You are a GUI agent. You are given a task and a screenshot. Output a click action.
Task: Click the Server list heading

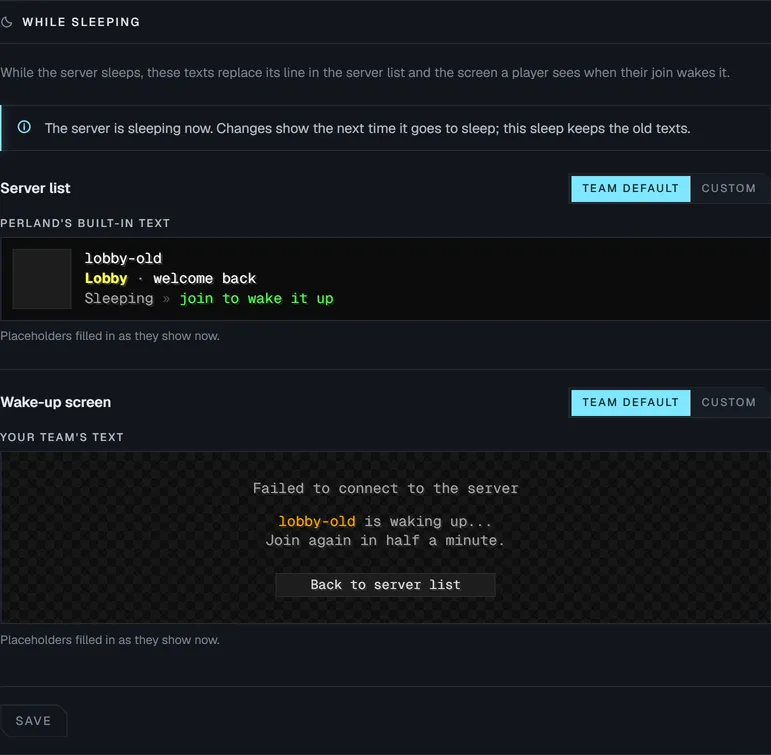point(35,188)
